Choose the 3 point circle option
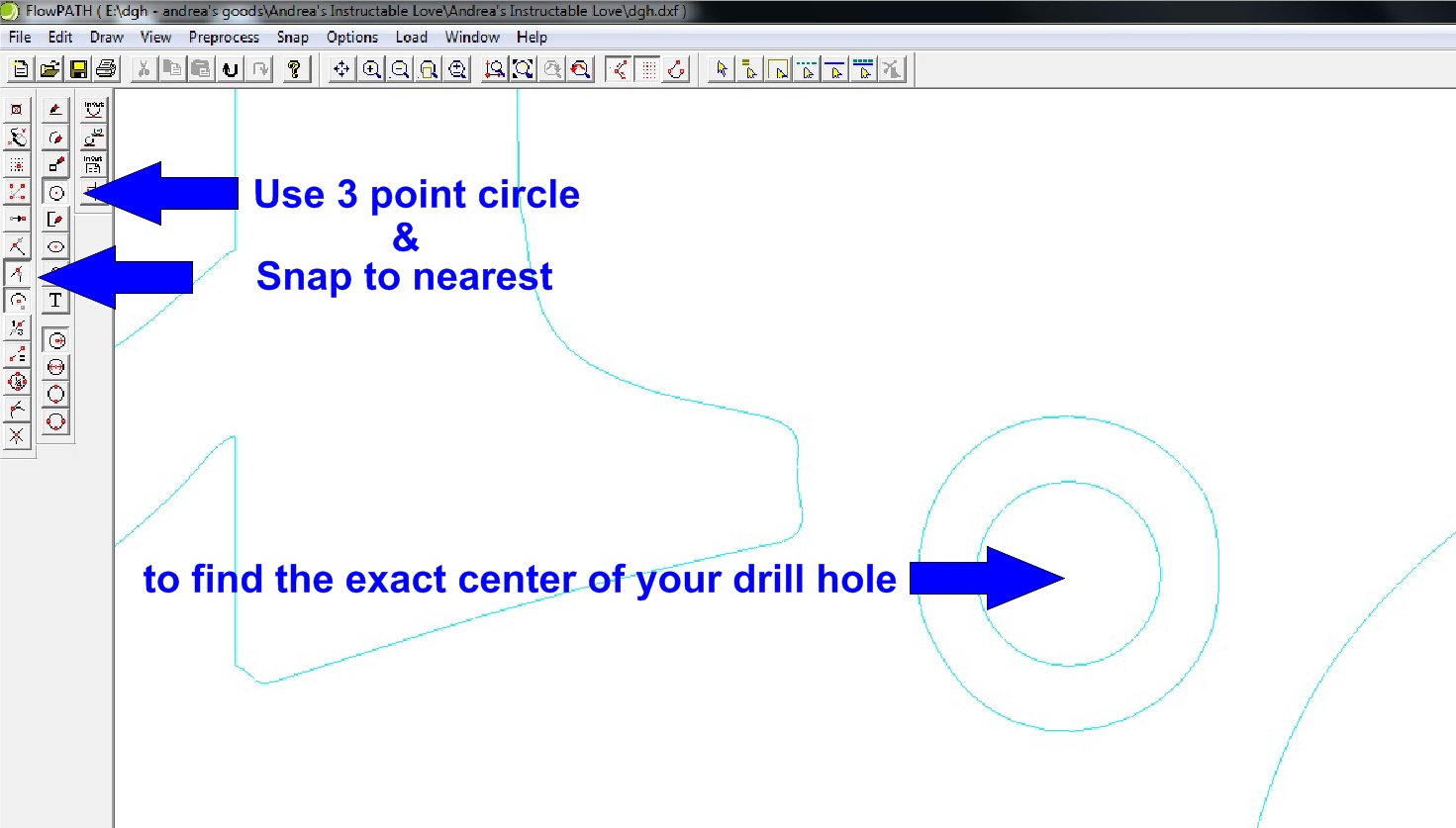The height and width of the screenshot is (828, 1456). coord(55,422)
